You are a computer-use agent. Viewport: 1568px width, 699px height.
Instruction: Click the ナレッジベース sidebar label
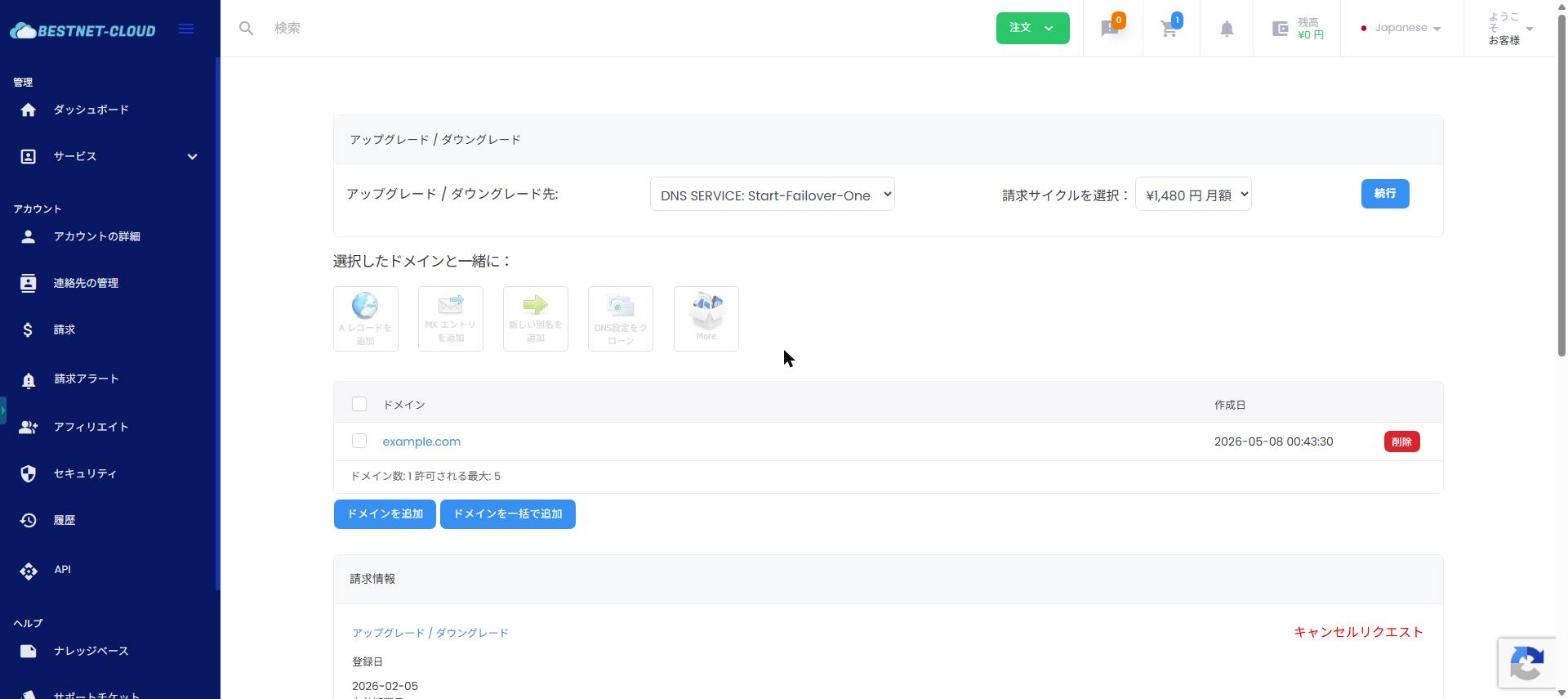coord(91,651)
